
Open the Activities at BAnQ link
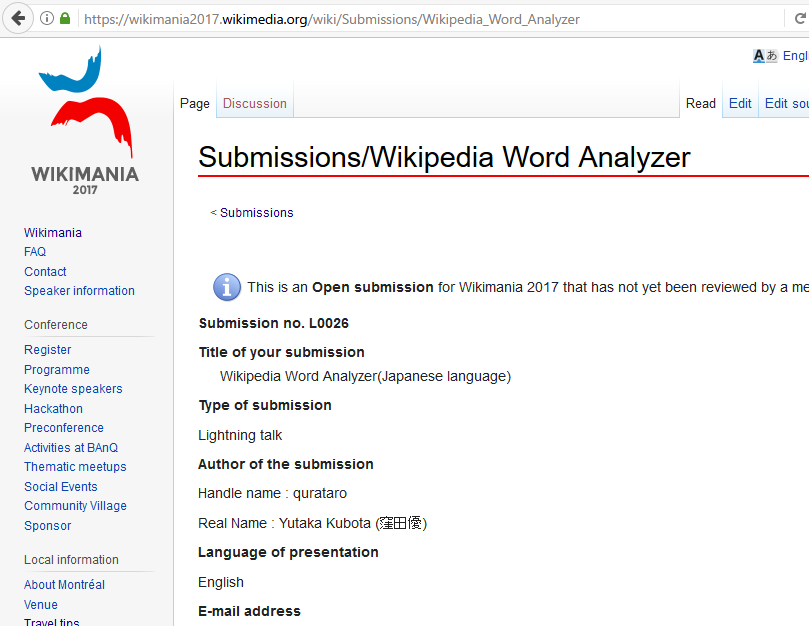click(71, 447)
